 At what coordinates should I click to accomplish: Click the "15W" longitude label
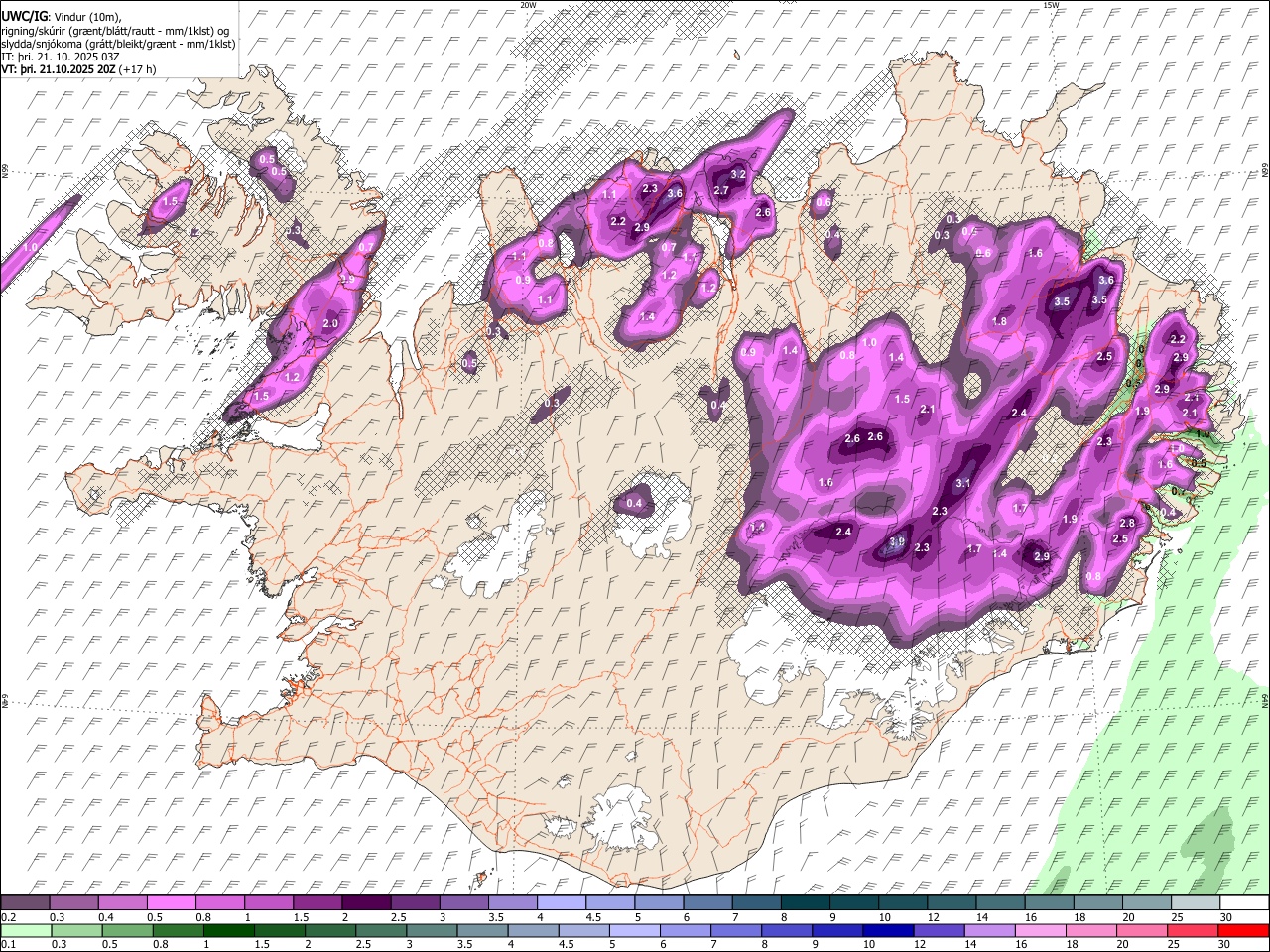[x=1051, y=5]
